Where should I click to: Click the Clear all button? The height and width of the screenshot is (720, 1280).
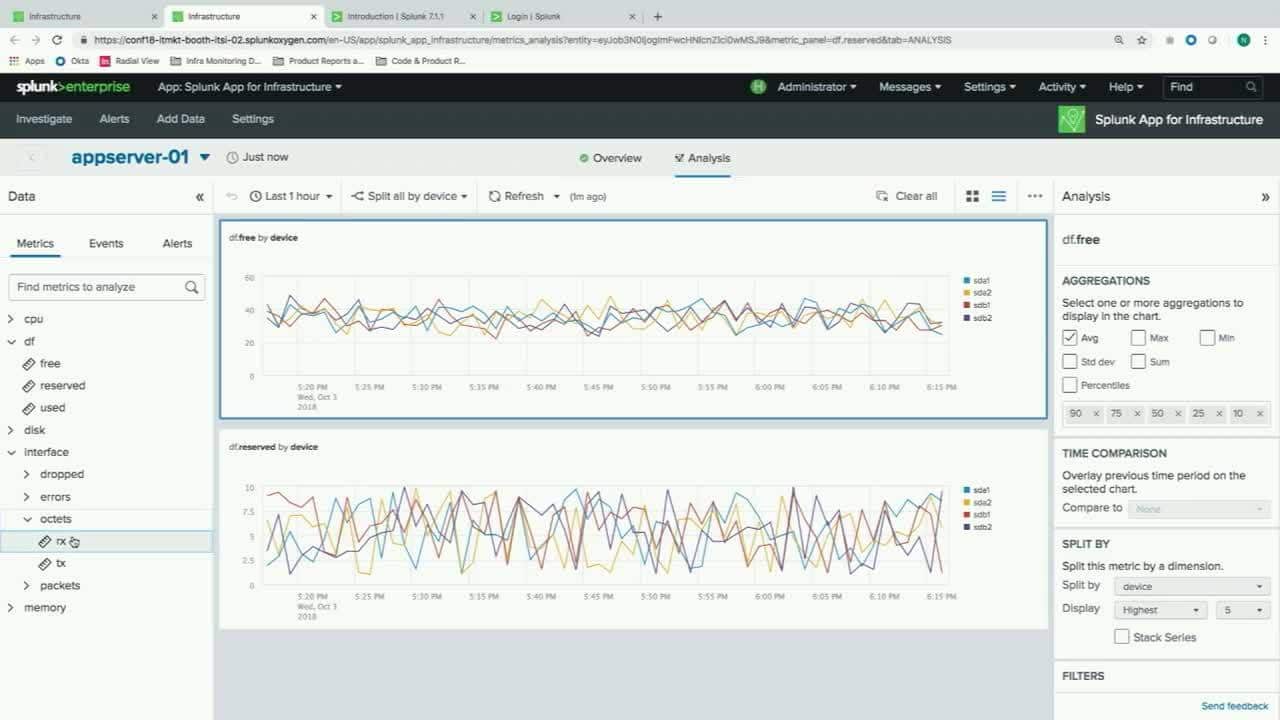tap(907, 196)
